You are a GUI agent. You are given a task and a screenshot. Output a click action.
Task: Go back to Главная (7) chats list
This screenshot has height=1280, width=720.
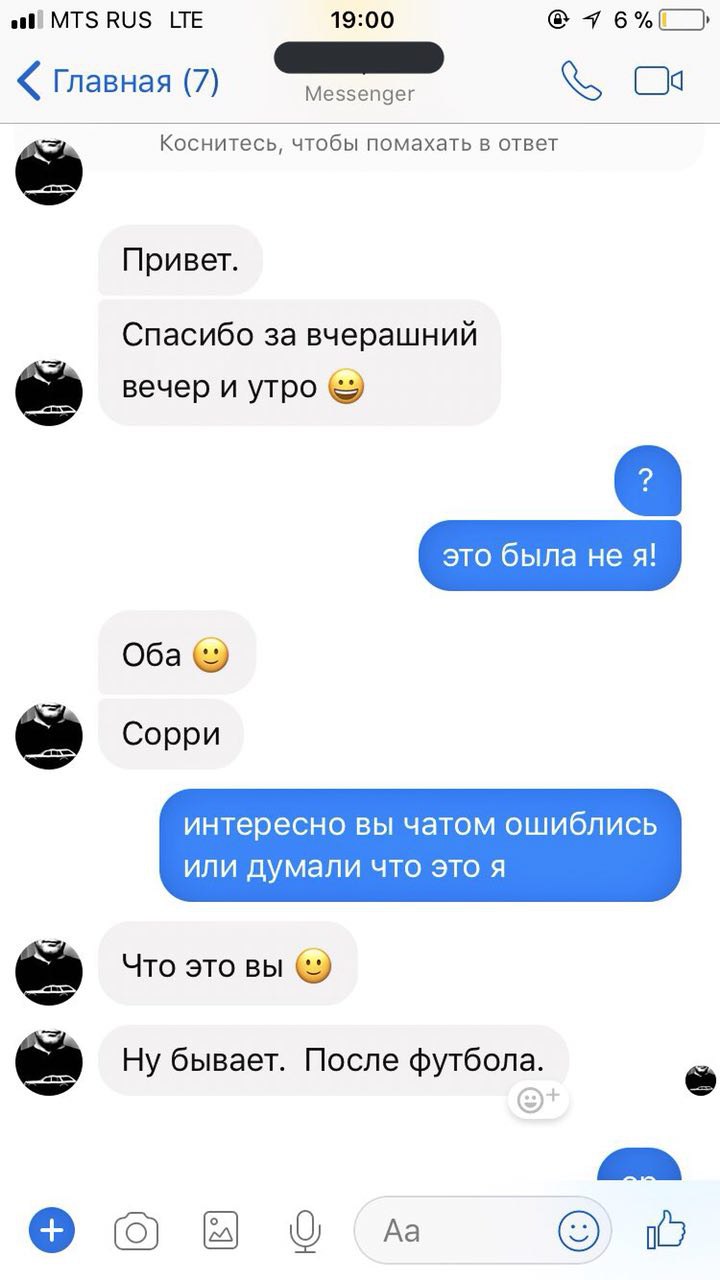(118, 80)
